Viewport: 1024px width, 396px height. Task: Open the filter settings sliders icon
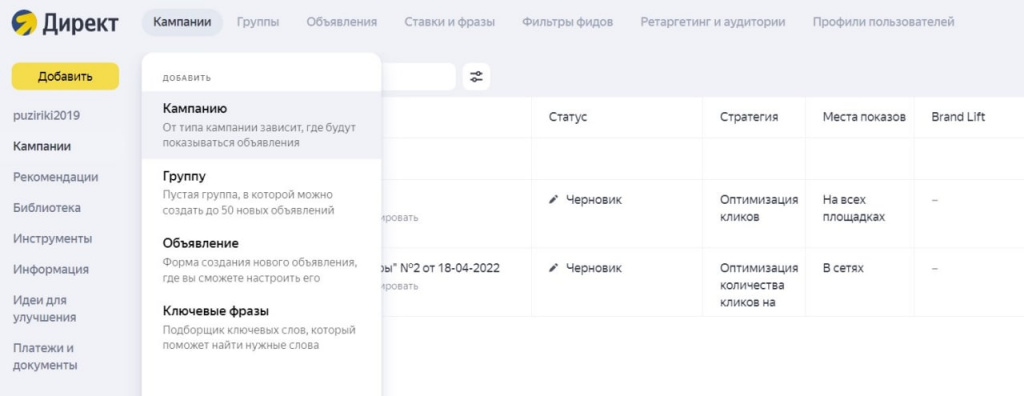click(477, 76)
